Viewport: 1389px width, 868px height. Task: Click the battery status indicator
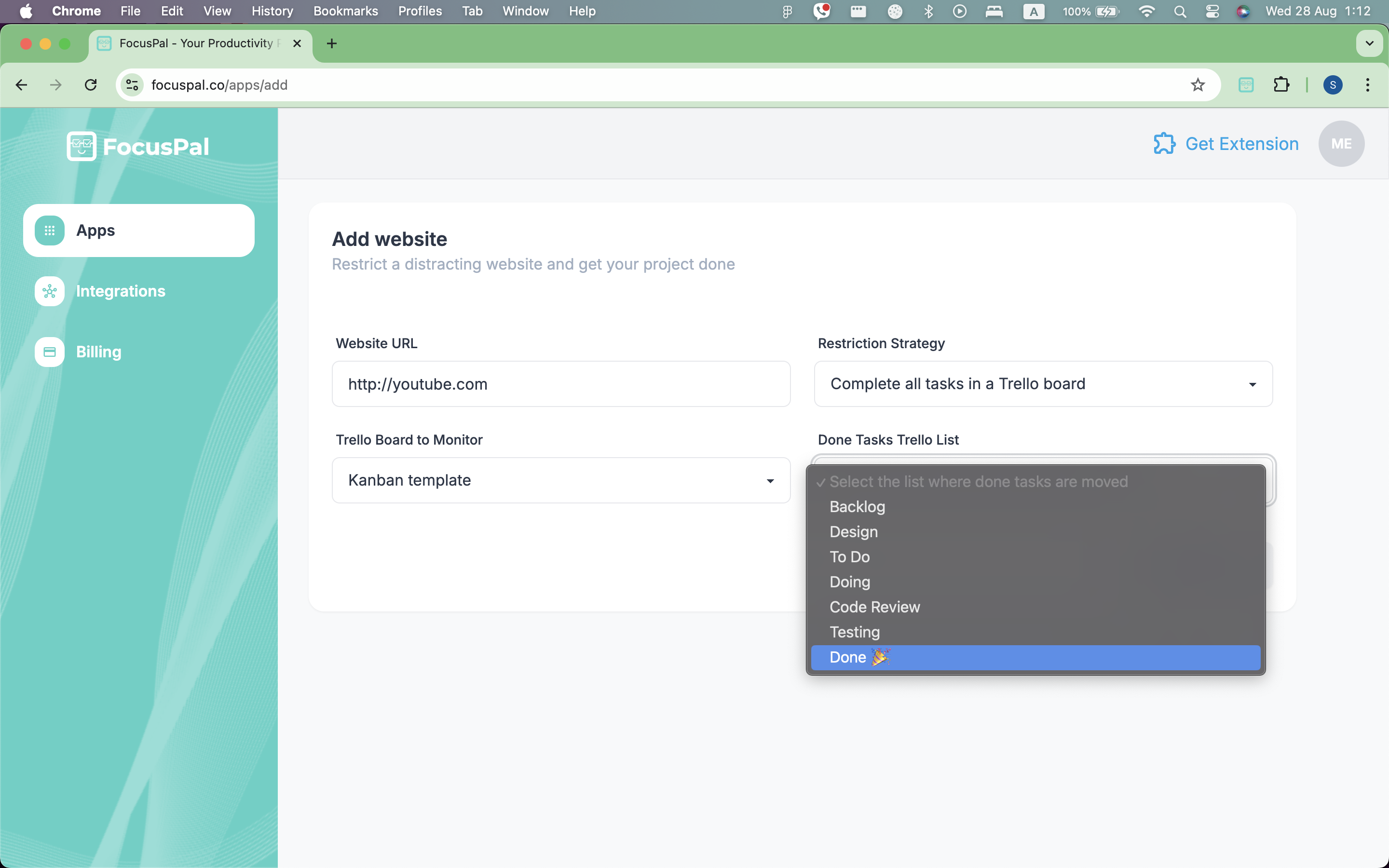click(1090, 11)
